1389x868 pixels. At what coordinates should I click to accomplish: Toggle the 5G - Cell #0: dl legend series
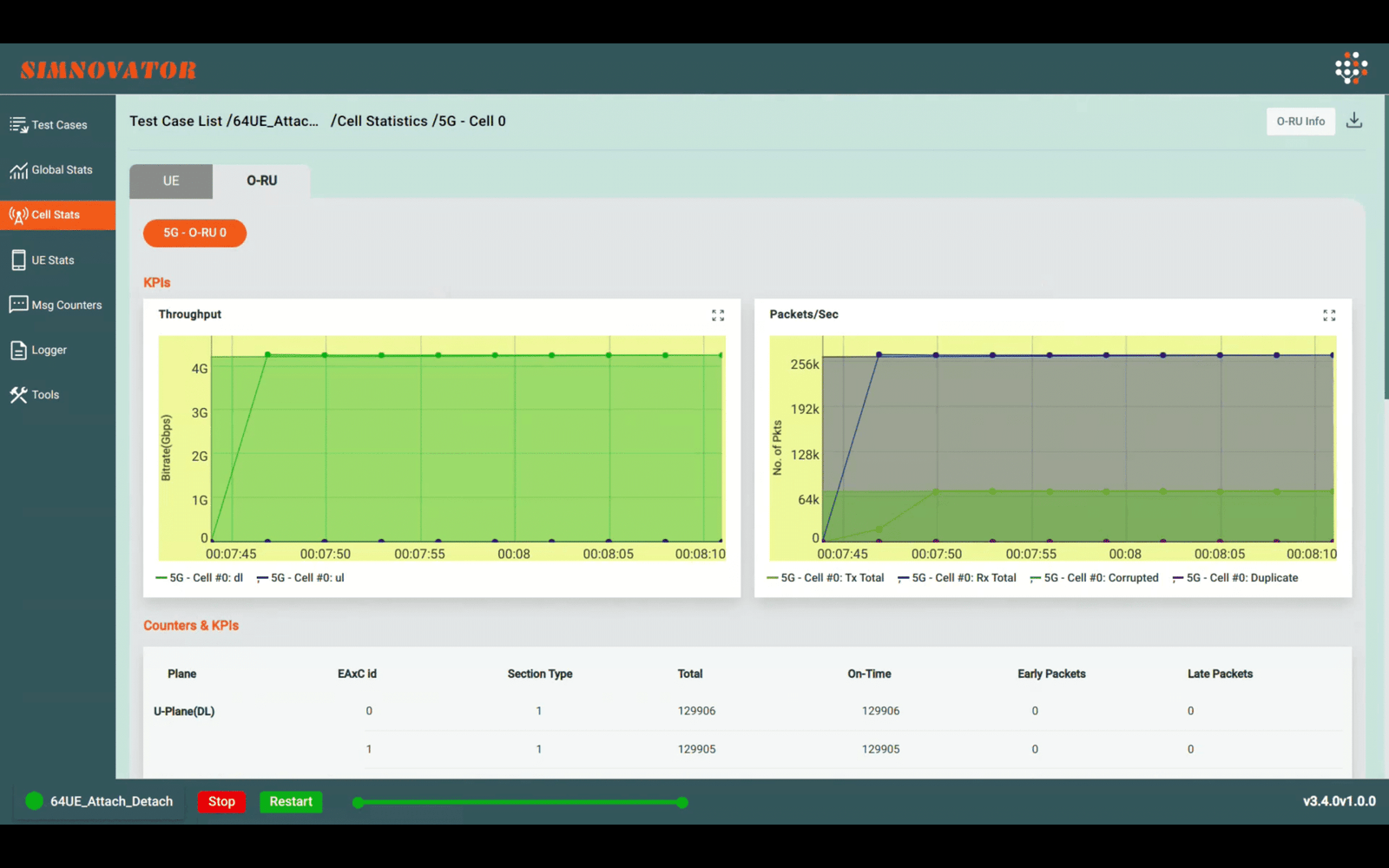[199, 577]
